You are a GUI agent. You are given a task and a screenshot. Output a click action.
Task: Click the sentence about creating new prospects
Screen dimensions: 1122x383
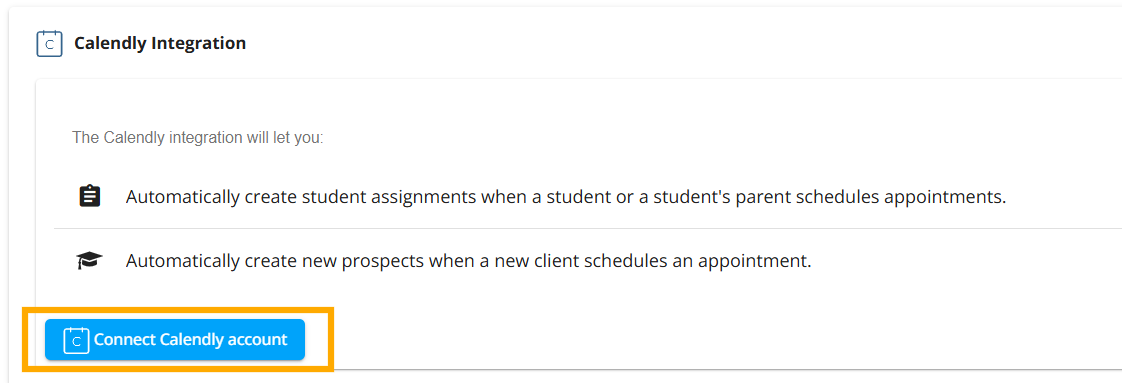(469, 261)
